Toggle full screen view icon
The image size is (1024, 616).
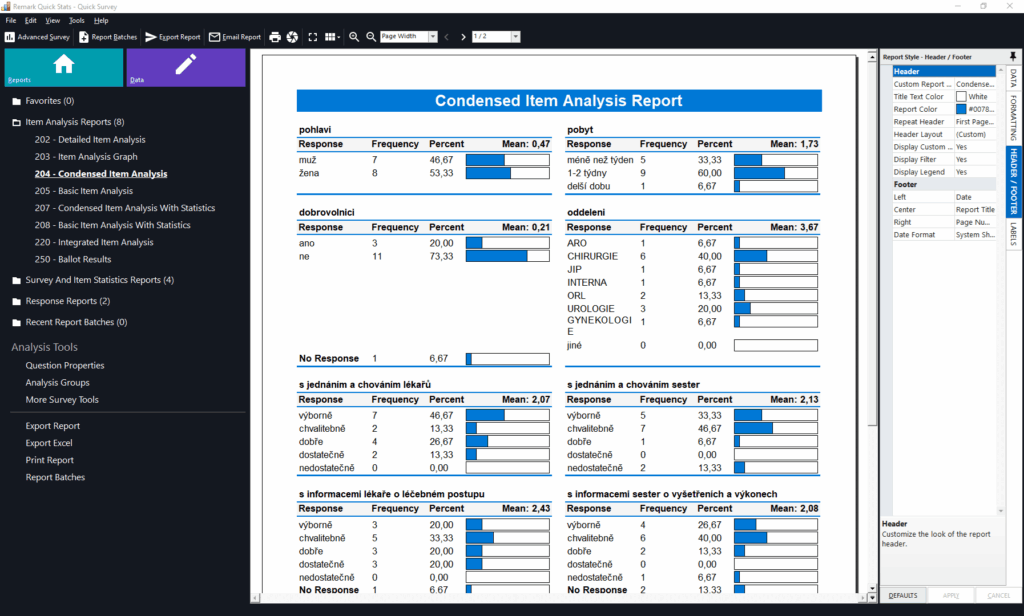(x=313, y=37)
